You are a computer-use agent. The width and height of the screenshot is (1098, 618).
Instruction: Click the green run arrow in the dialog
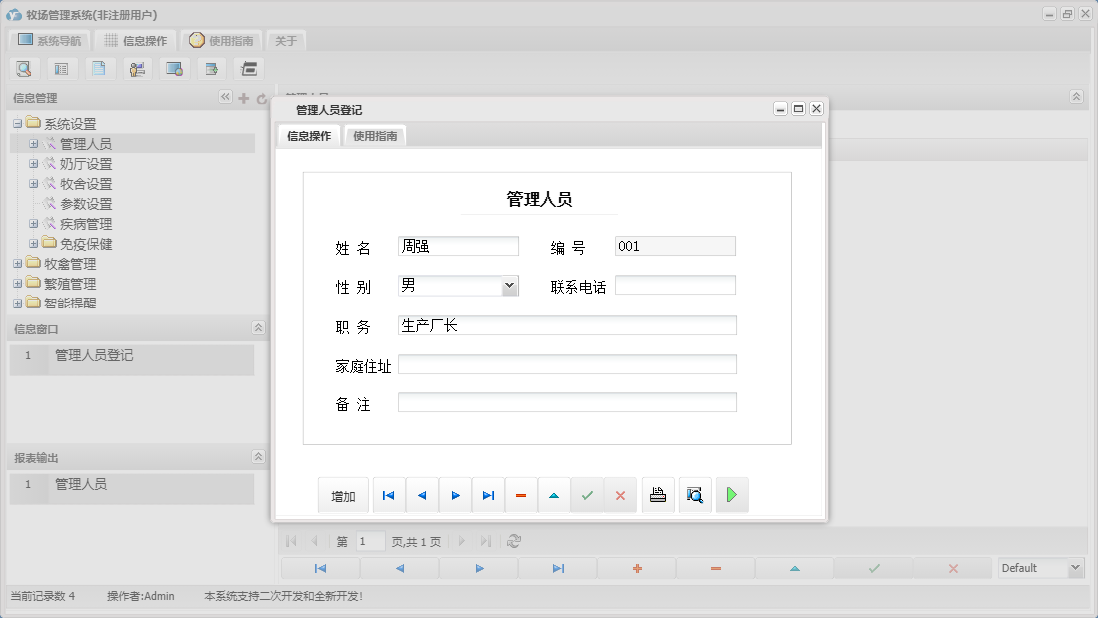[x=732, y=494]
